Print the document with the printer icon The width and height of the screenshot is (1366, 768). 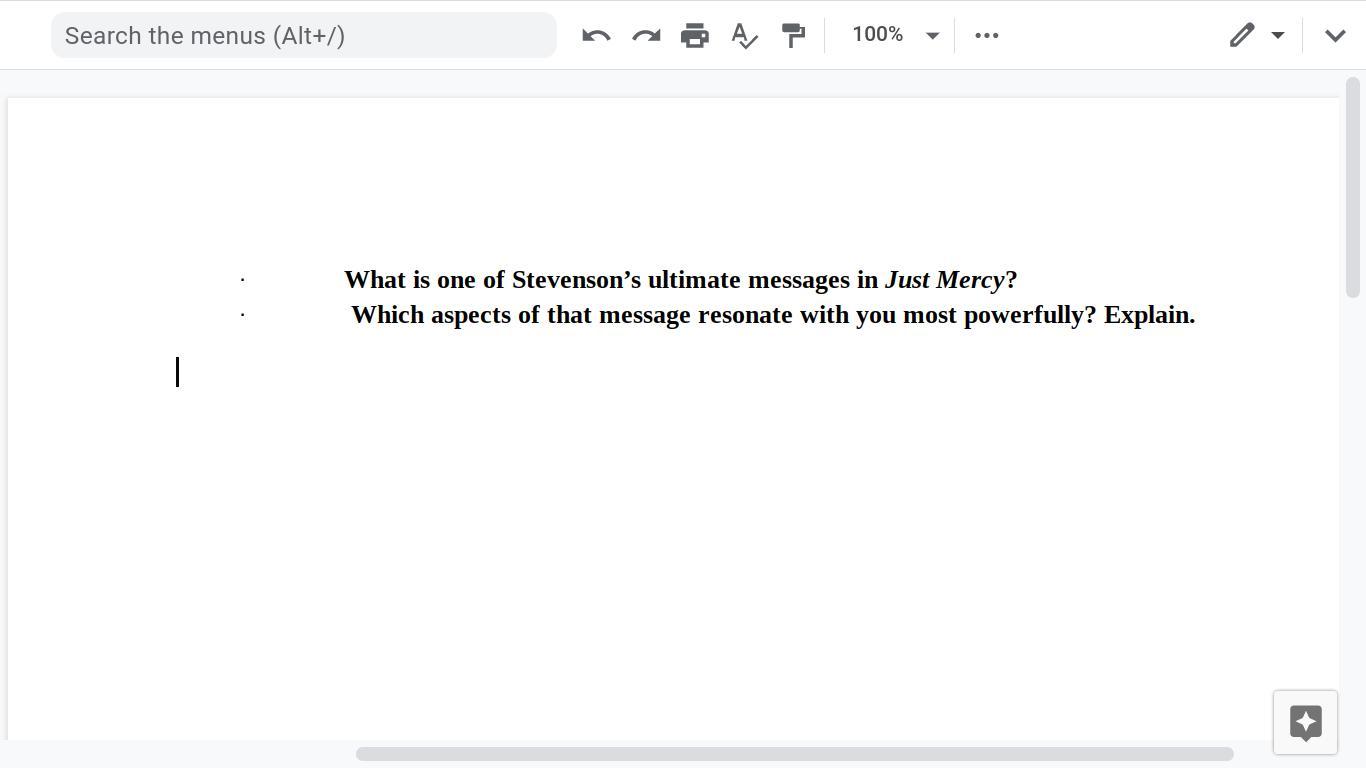pos(695,36)
